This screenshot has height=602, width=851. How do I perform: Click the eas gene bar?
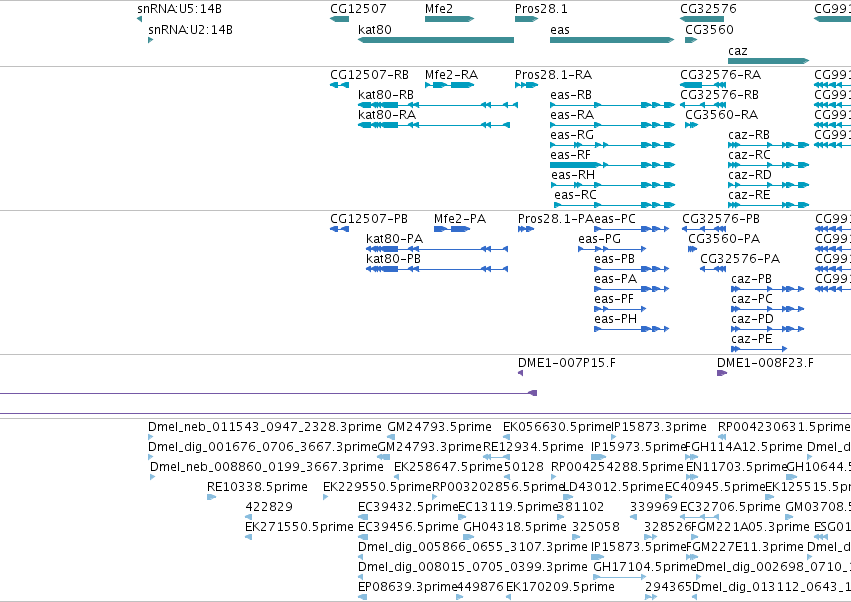(x=612, y=40)
